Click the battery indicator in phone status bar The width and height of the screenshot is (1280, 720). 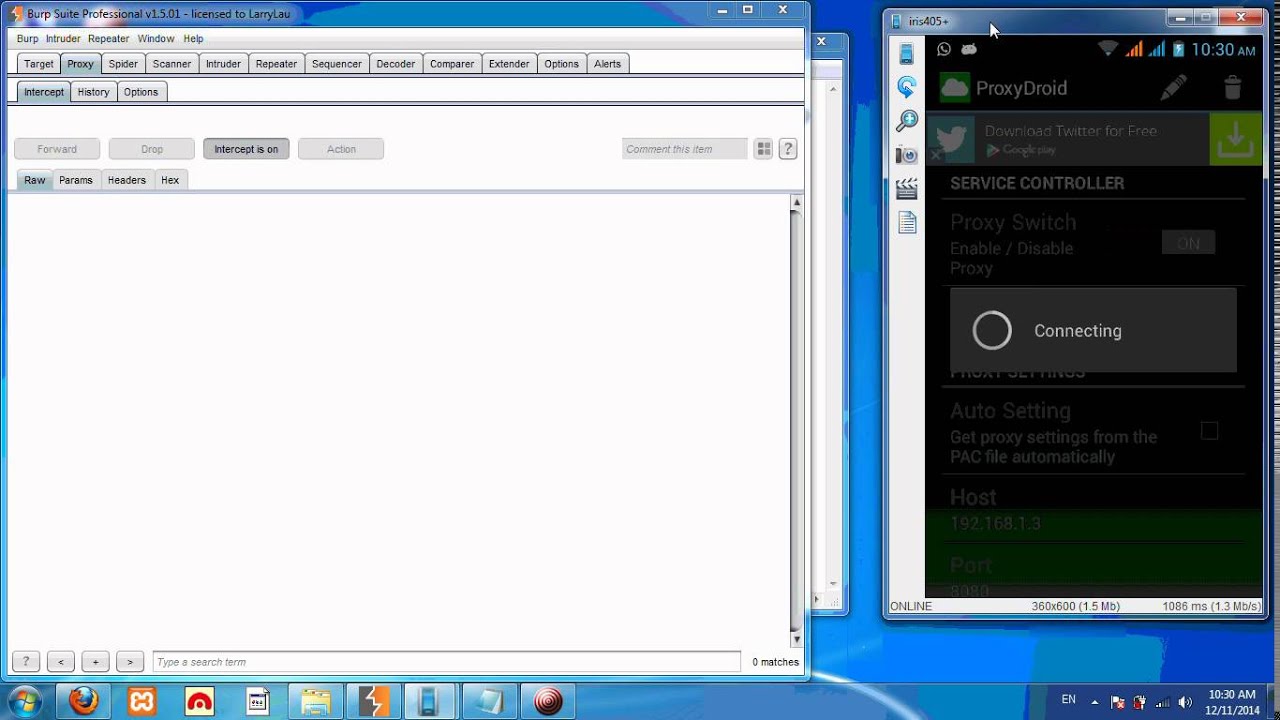click(x=1178, y=49)
